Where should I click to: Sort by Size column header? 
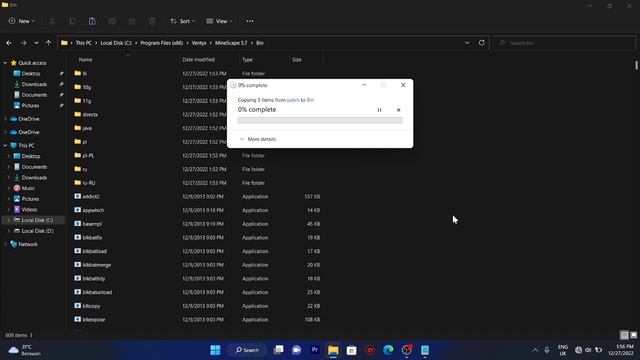[297, 60]
